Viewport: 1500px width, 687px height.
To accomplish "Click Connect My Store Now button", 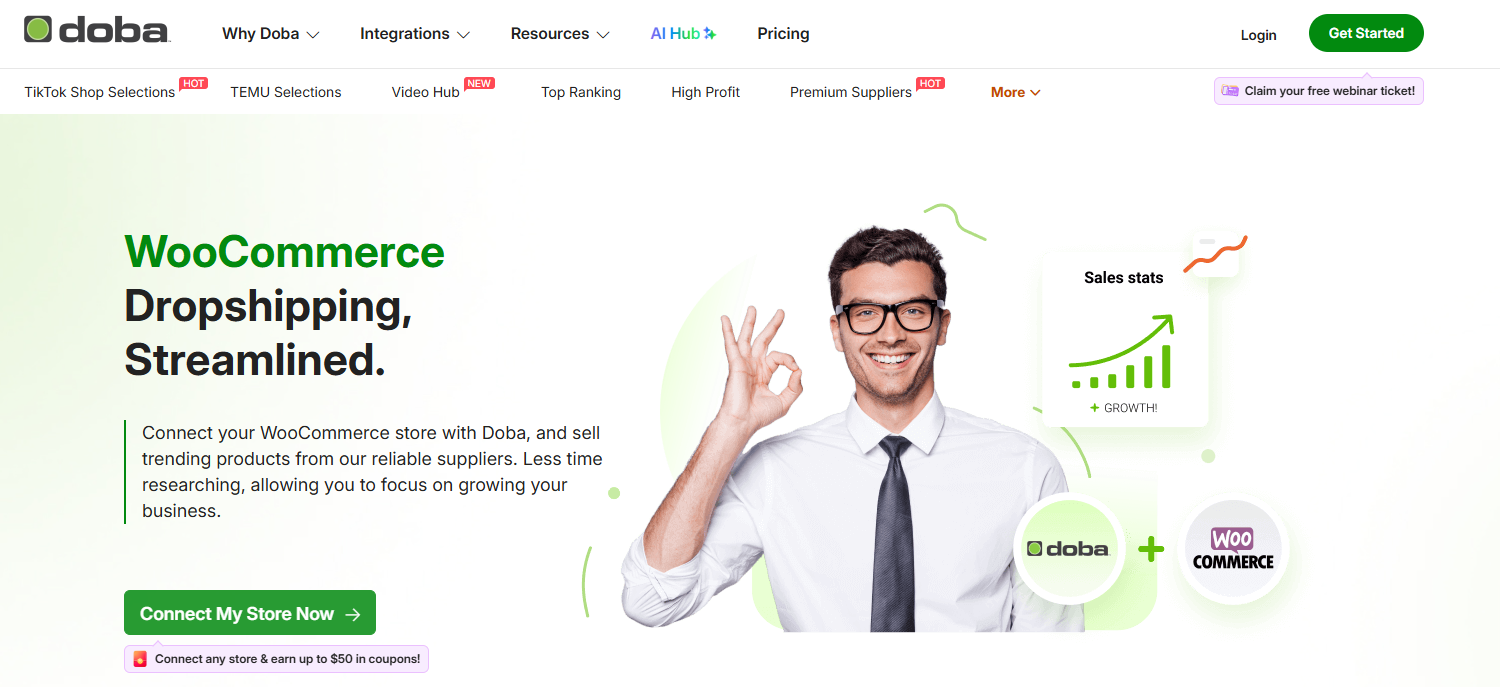I will 250,613.
